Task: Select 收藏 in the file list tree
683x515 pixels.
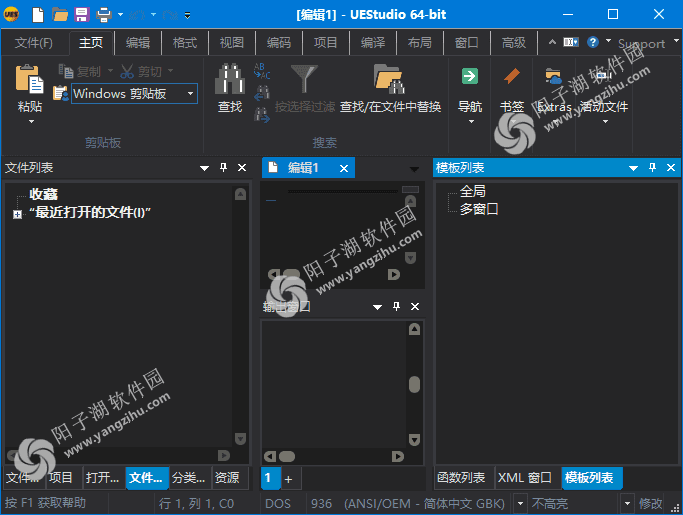Action: (44, 194)
